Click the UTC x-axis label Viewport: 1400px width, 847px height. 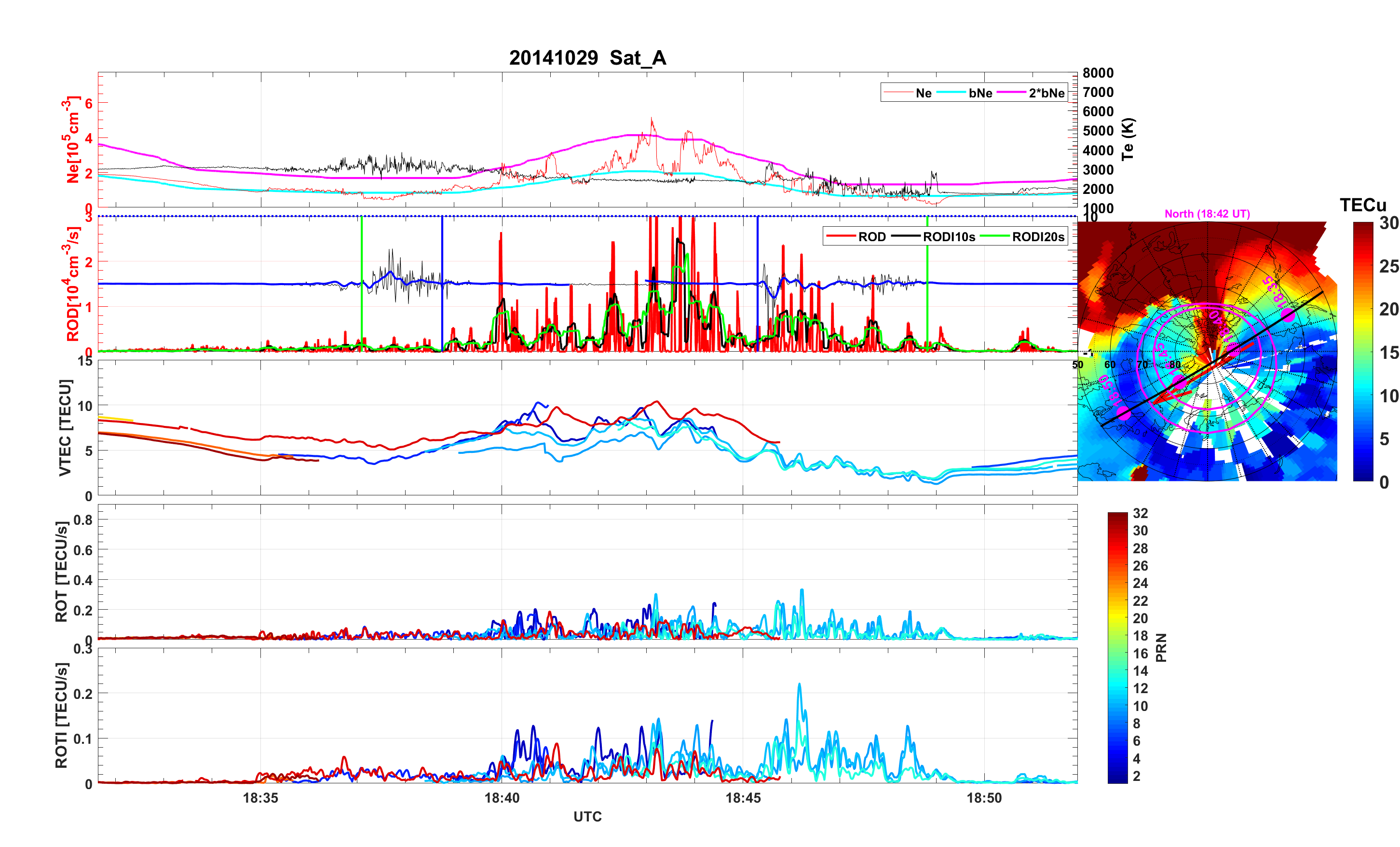tap(587, 816)
